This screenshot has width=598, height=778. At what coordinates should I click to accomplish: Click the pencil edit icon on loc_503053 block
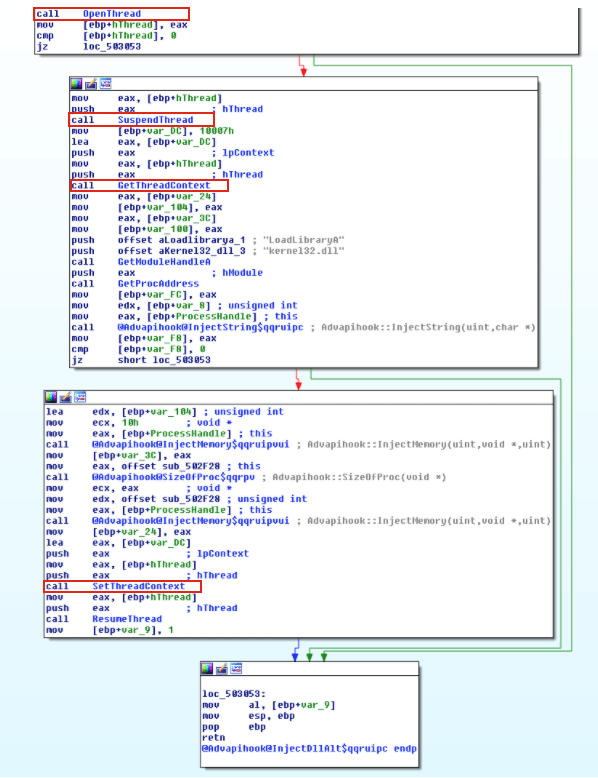pos(222,668)
